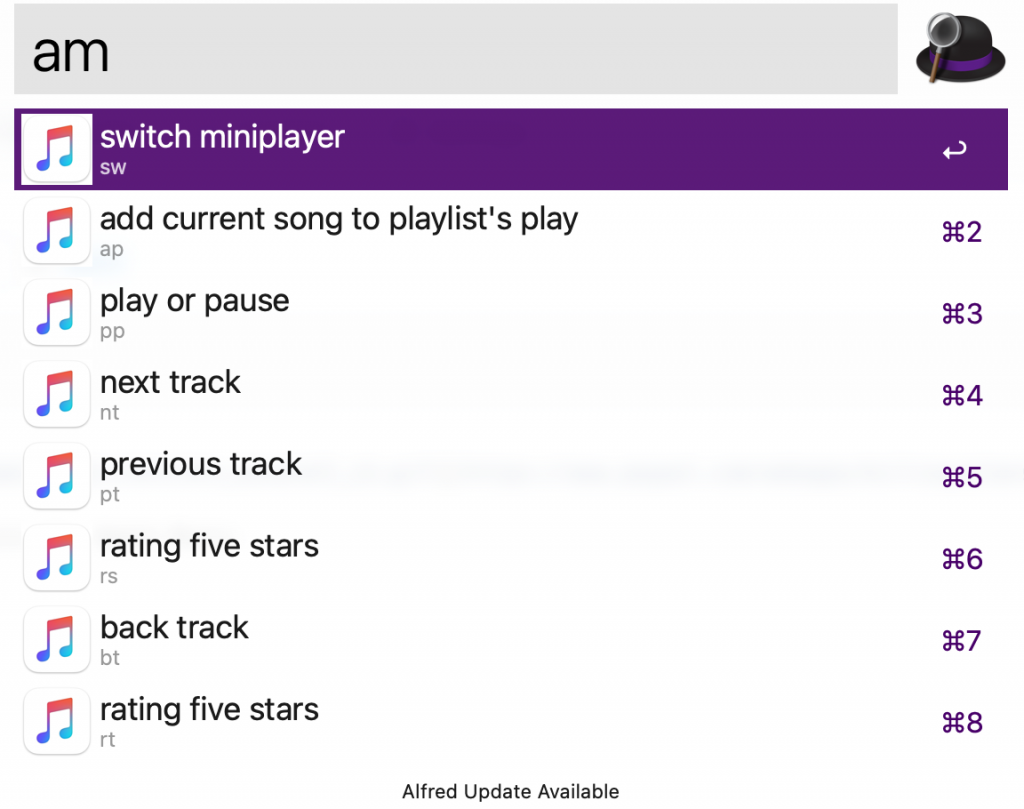Click the Alfred Update Available link
The width and height of the screenshot is (1024, 809).
click(x=511, y=791)
